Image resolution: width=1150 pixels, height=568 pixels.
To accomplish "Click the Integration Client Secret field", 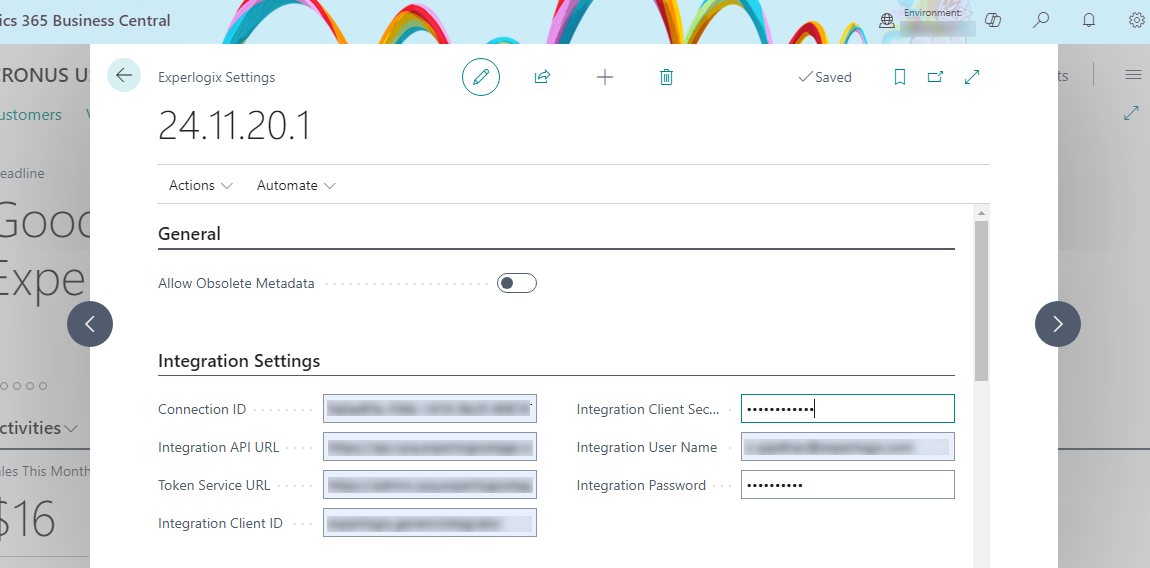I will [848, 409].
